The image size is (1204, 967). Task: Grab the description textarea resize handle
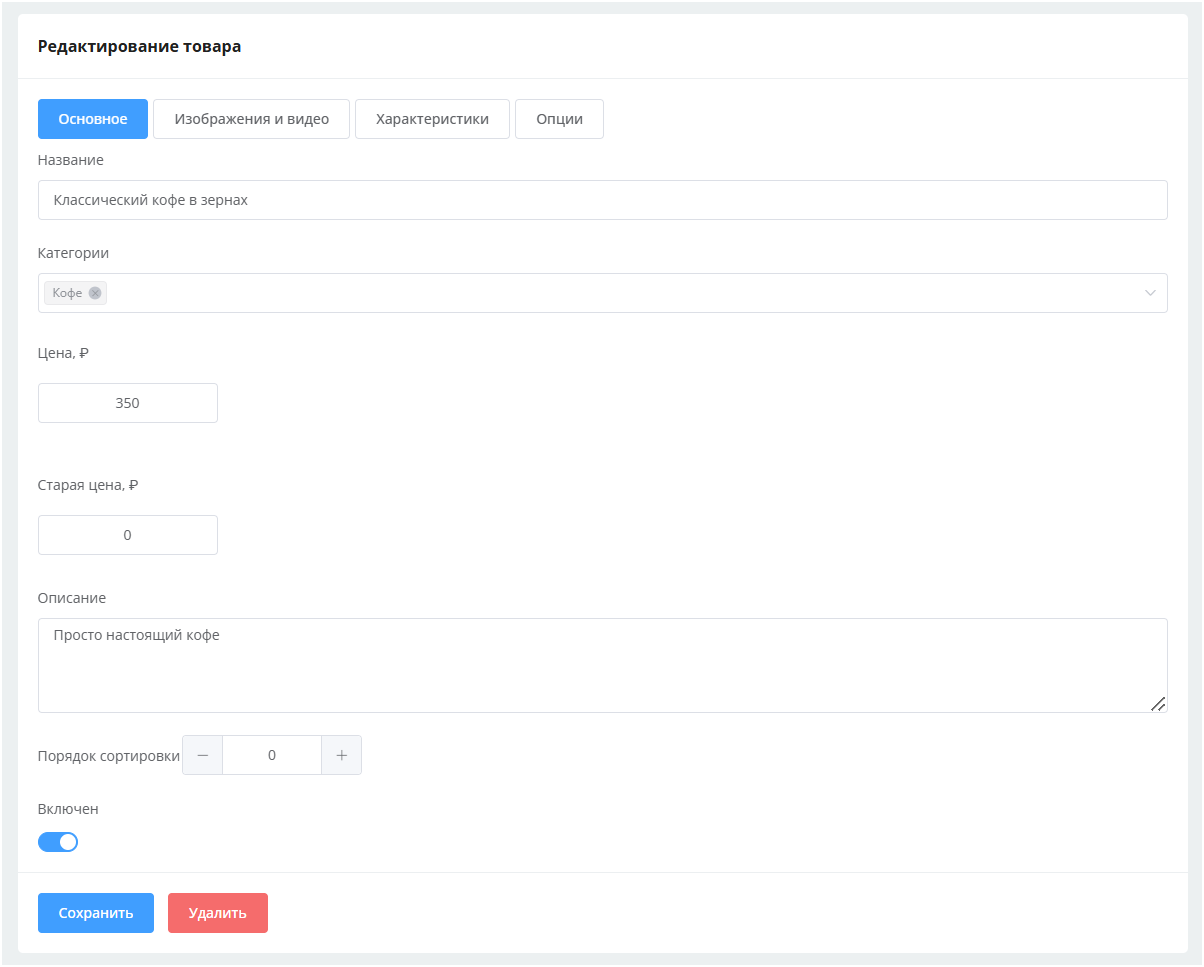click(1157, 704)
